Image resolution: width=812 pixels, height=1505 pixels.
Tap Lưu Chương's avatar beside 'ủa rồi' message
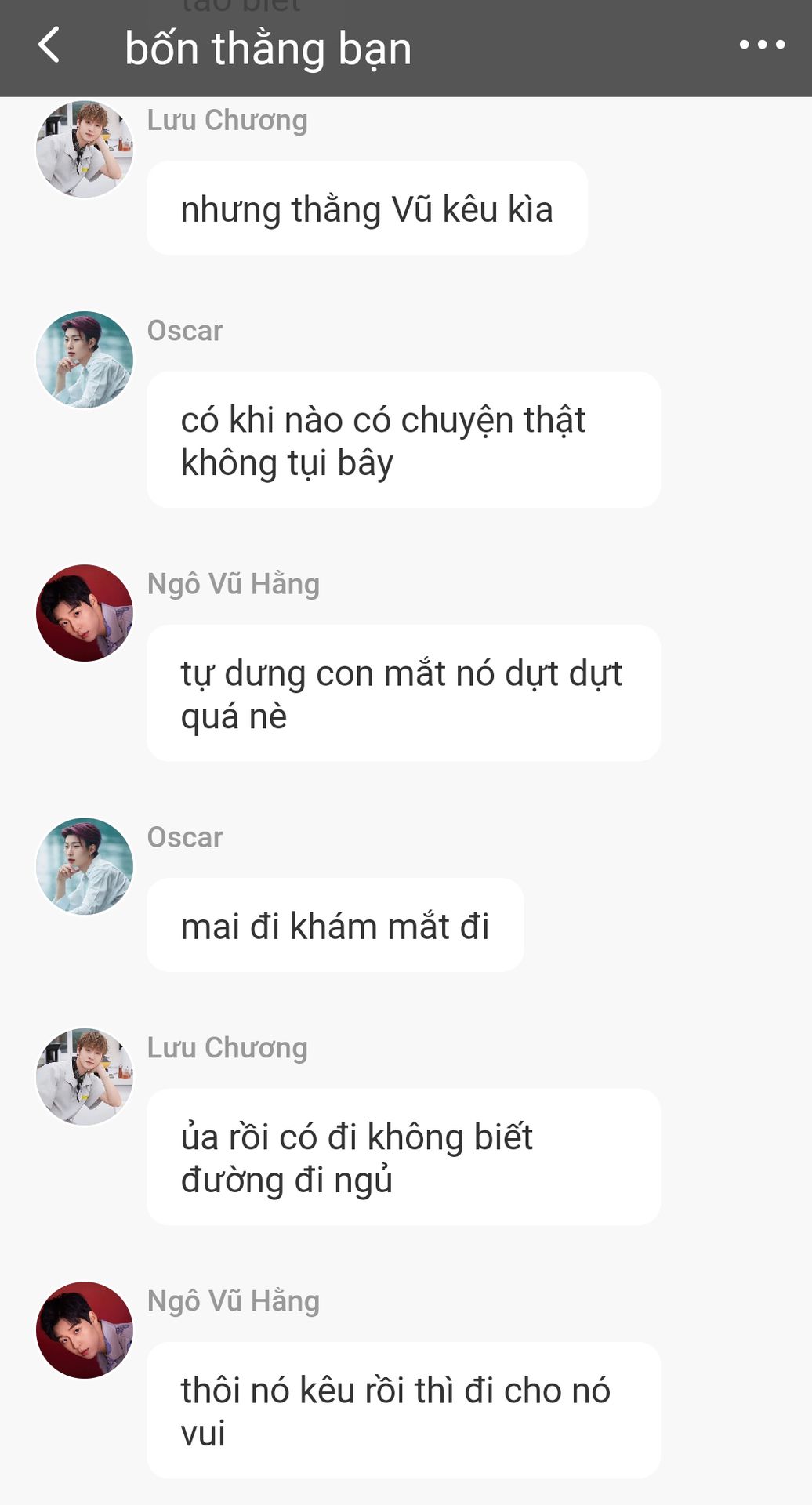[x=85, y=1077]
